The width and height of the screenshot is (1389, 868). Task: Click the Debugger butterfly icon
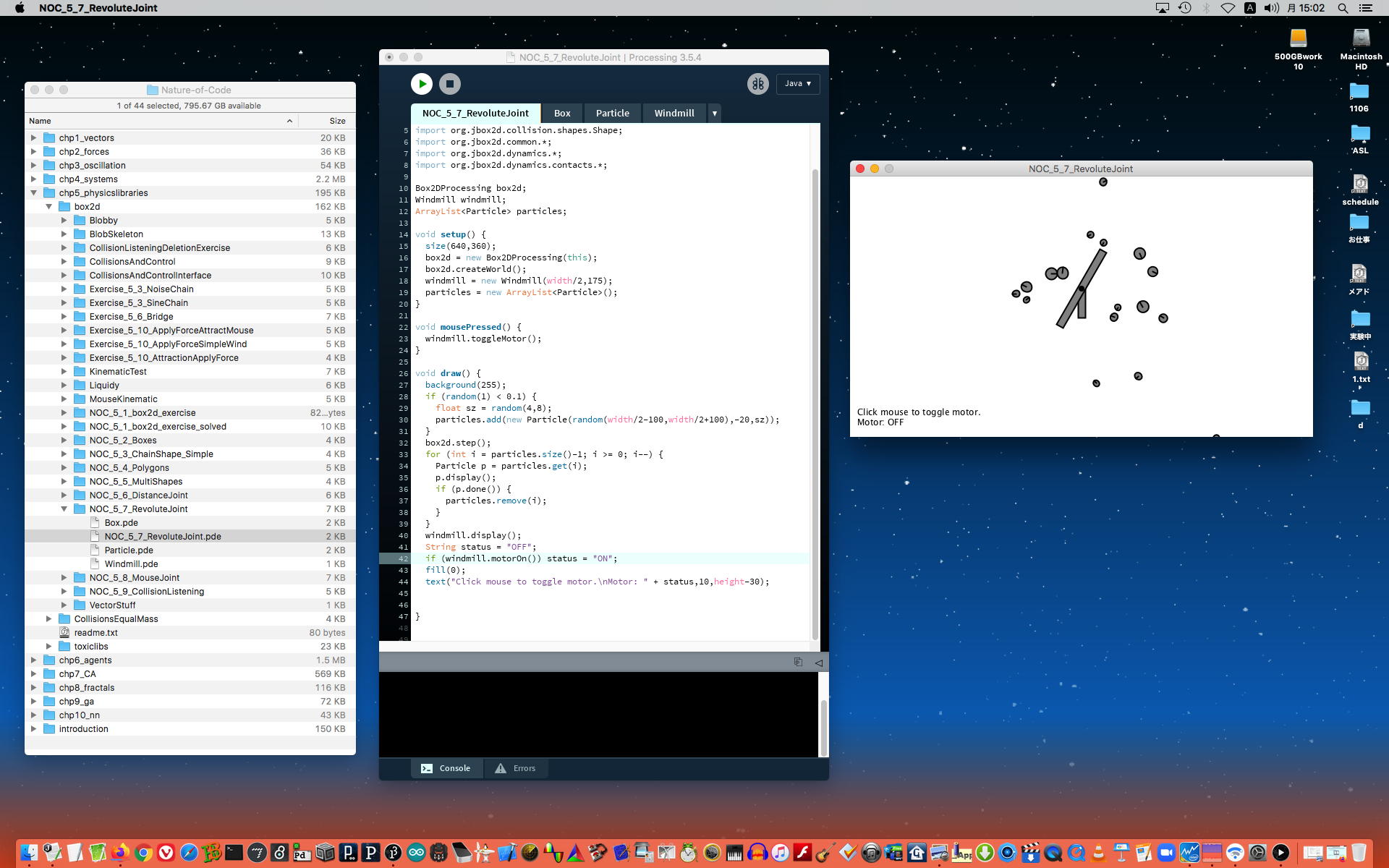pos(757,84)
